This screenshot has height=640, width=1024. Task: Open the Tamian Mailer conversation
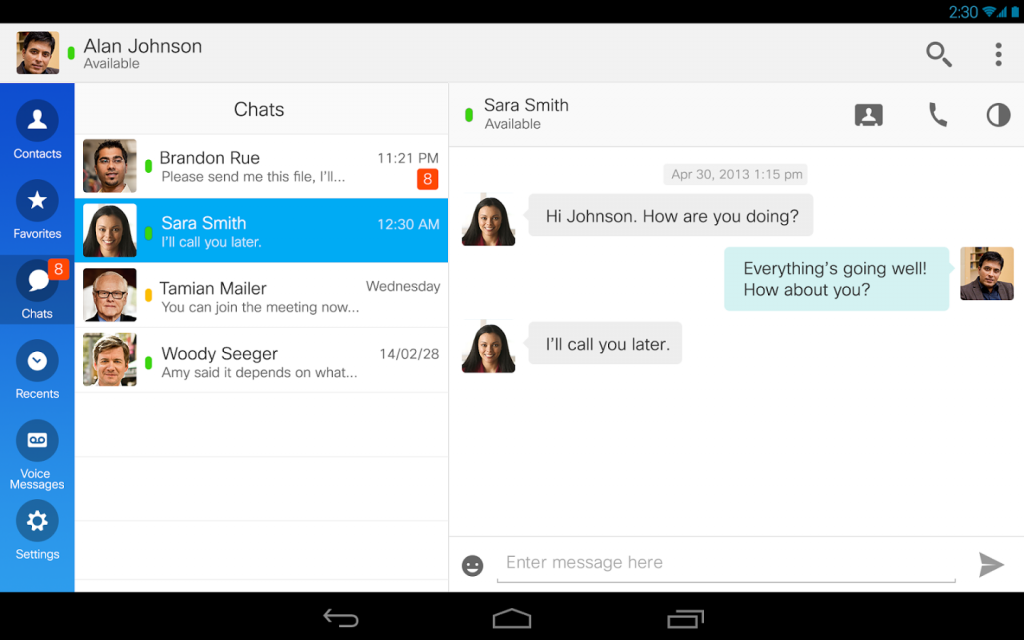click(x=261, y=295)
